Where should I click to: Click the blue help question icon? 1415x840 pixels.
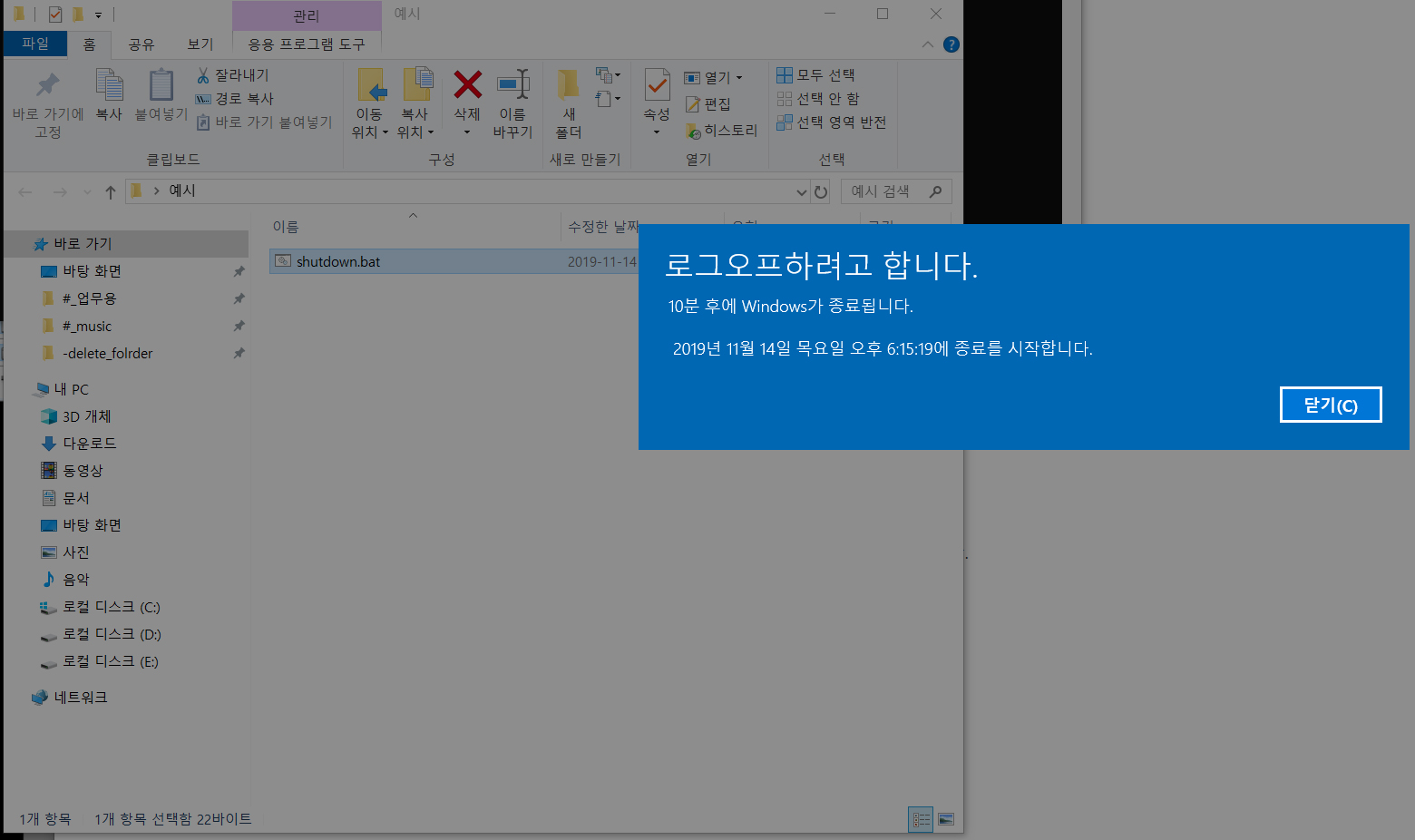[951, 44]
